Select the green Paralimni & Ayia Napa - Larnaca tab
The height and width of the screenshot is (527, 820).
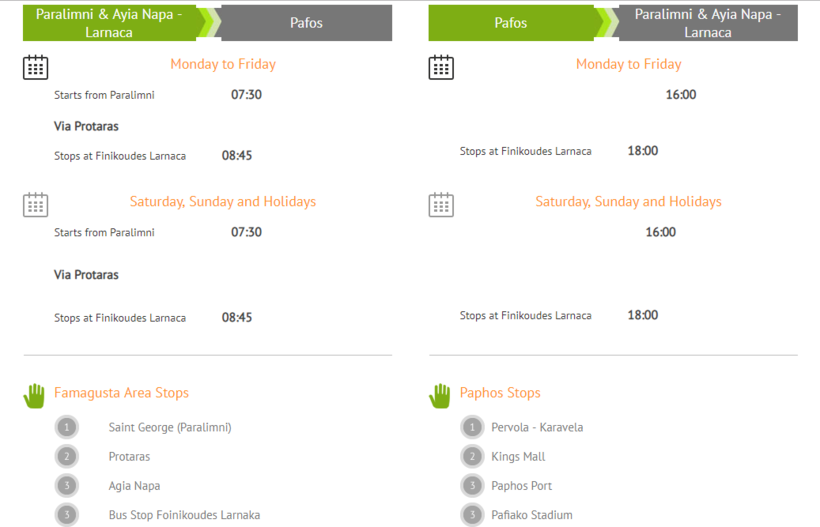[110, 23]
